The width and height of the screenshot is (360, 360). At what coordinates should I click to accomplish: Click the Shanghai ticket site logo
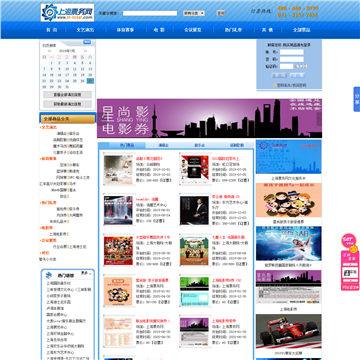coord(67,13)
